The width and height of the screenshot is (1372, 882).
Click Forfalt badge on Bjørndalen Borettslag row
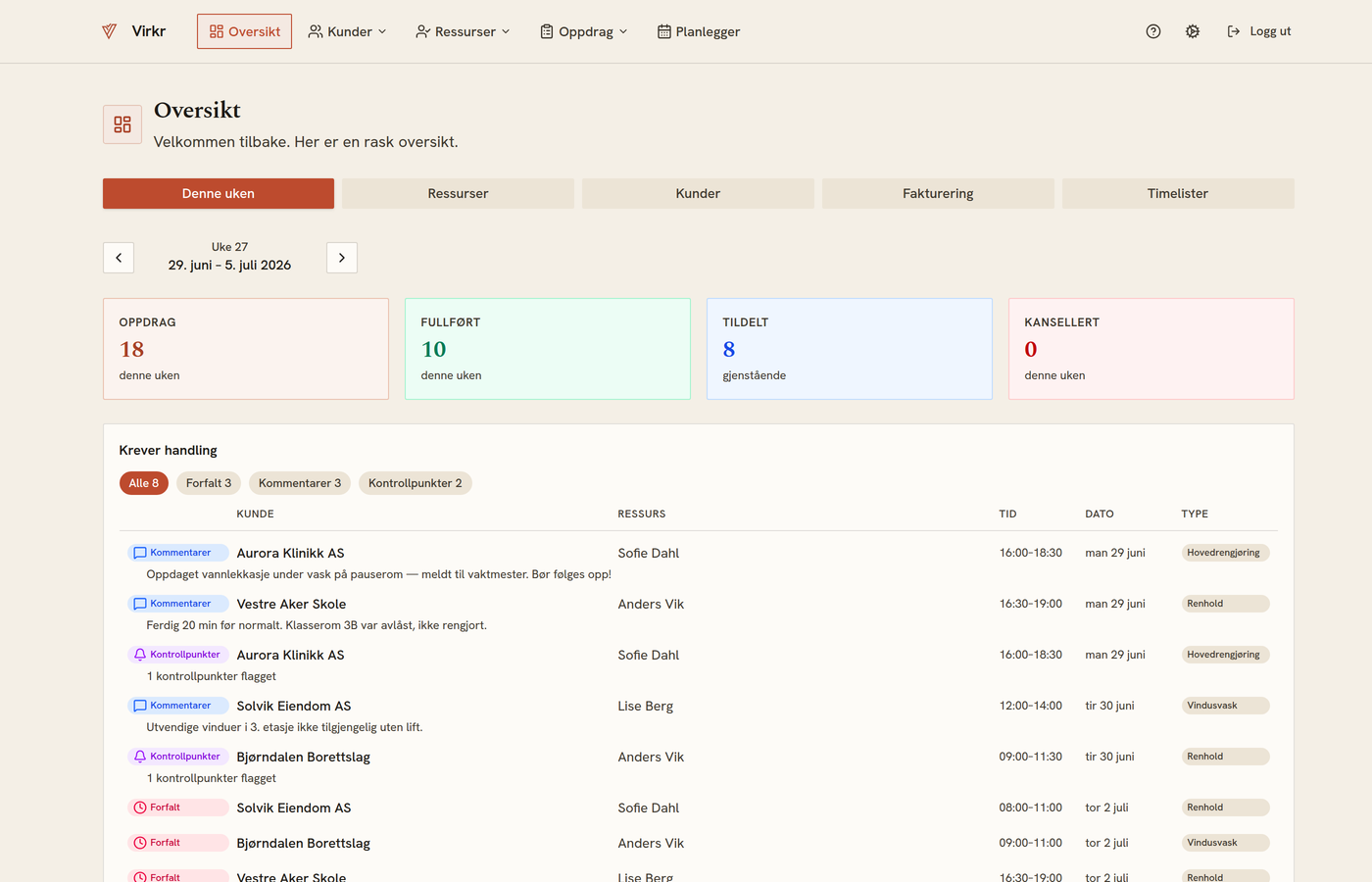[x=178, y=843]
